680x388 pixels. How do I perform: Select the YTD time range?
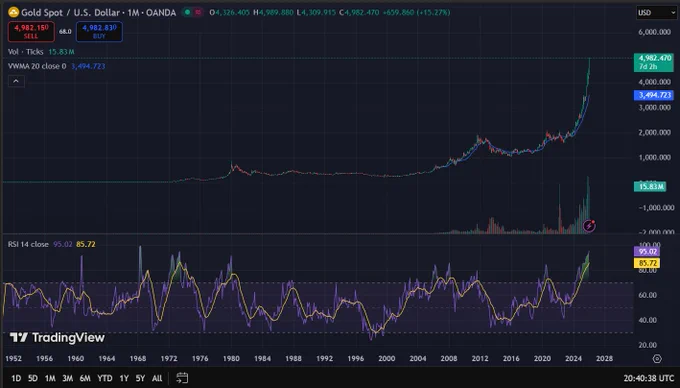pyautogui.click(x=105, y=378)
